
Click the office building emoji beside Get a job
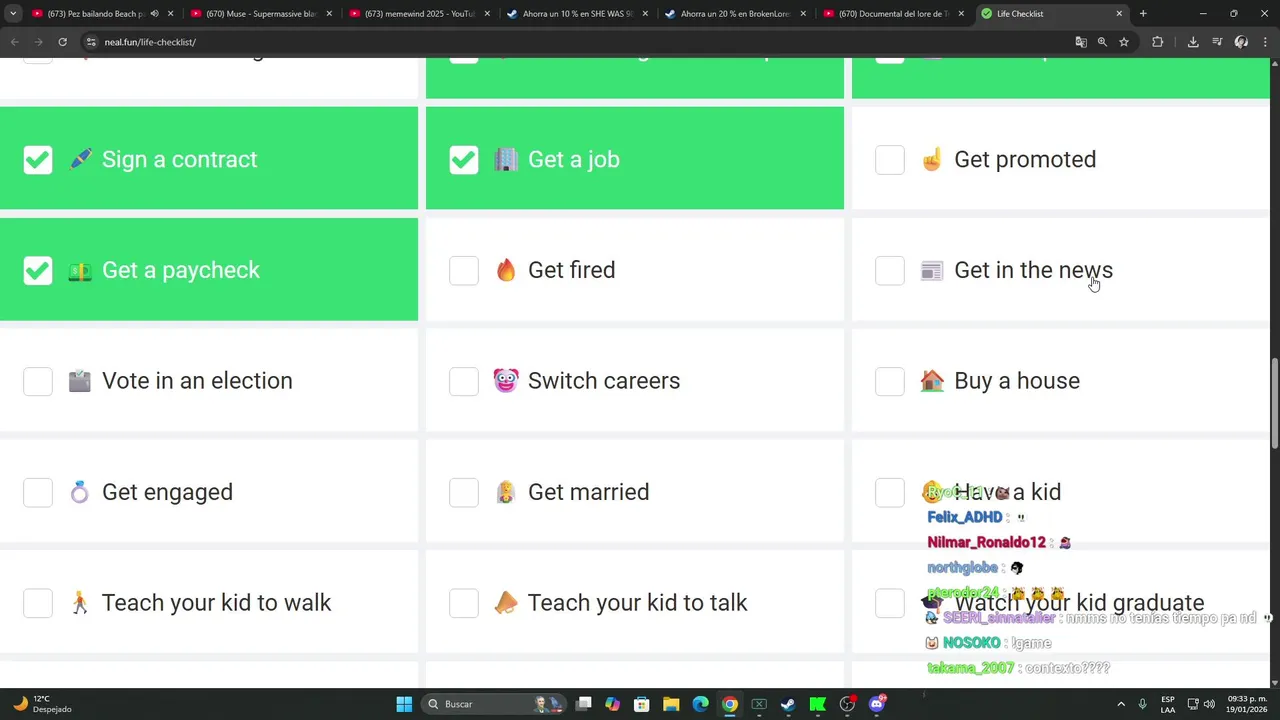[x=506, y=159]
